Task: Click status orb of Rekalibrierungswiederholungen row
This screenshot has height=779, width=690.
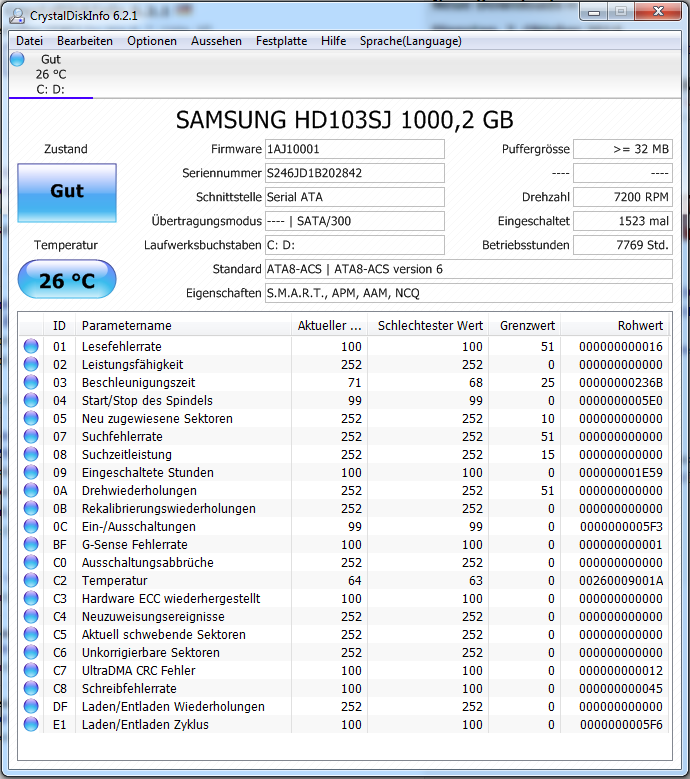Action: 31,508
